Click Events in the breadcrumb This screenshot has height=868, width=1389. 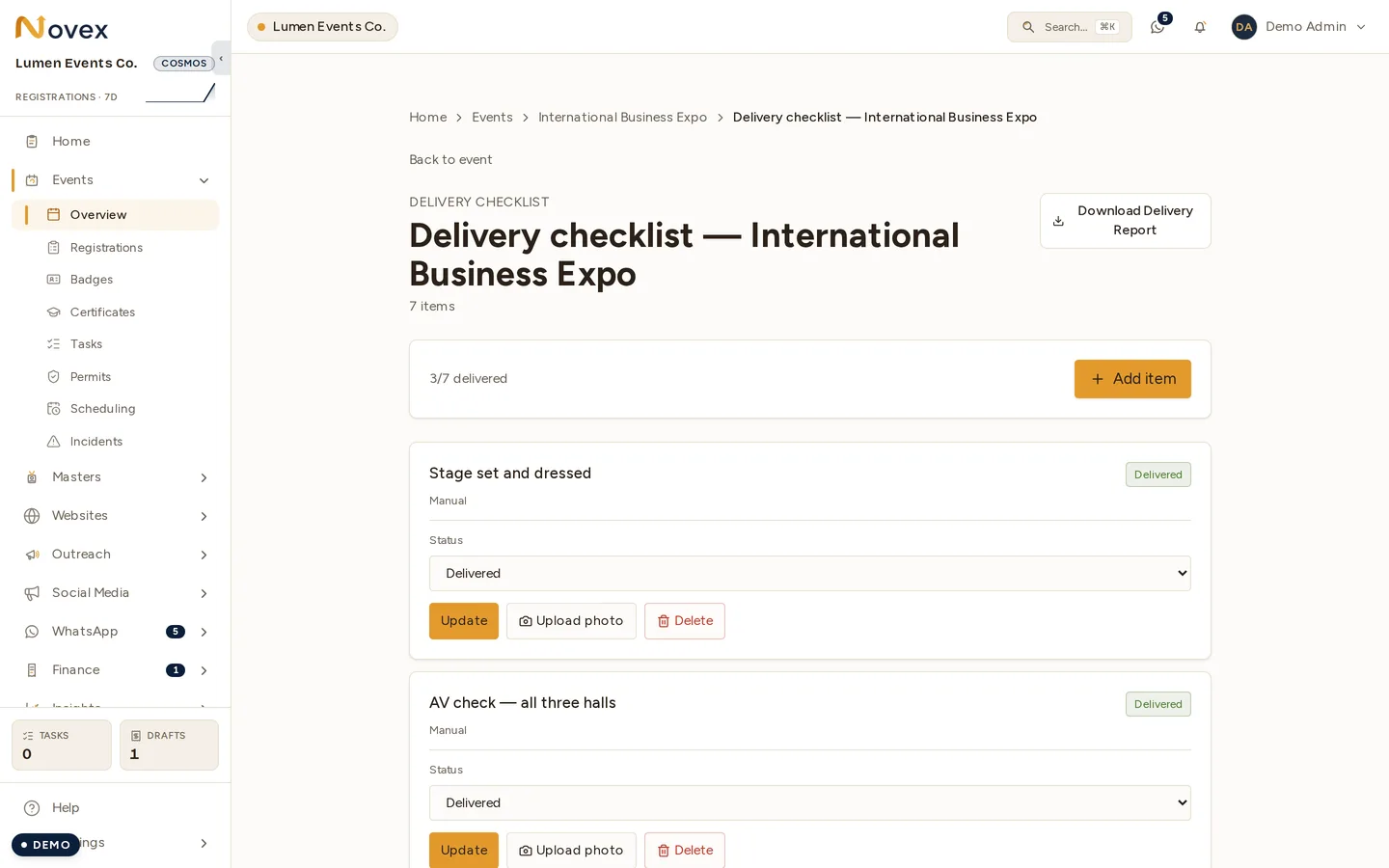click(x=492, y=118)
